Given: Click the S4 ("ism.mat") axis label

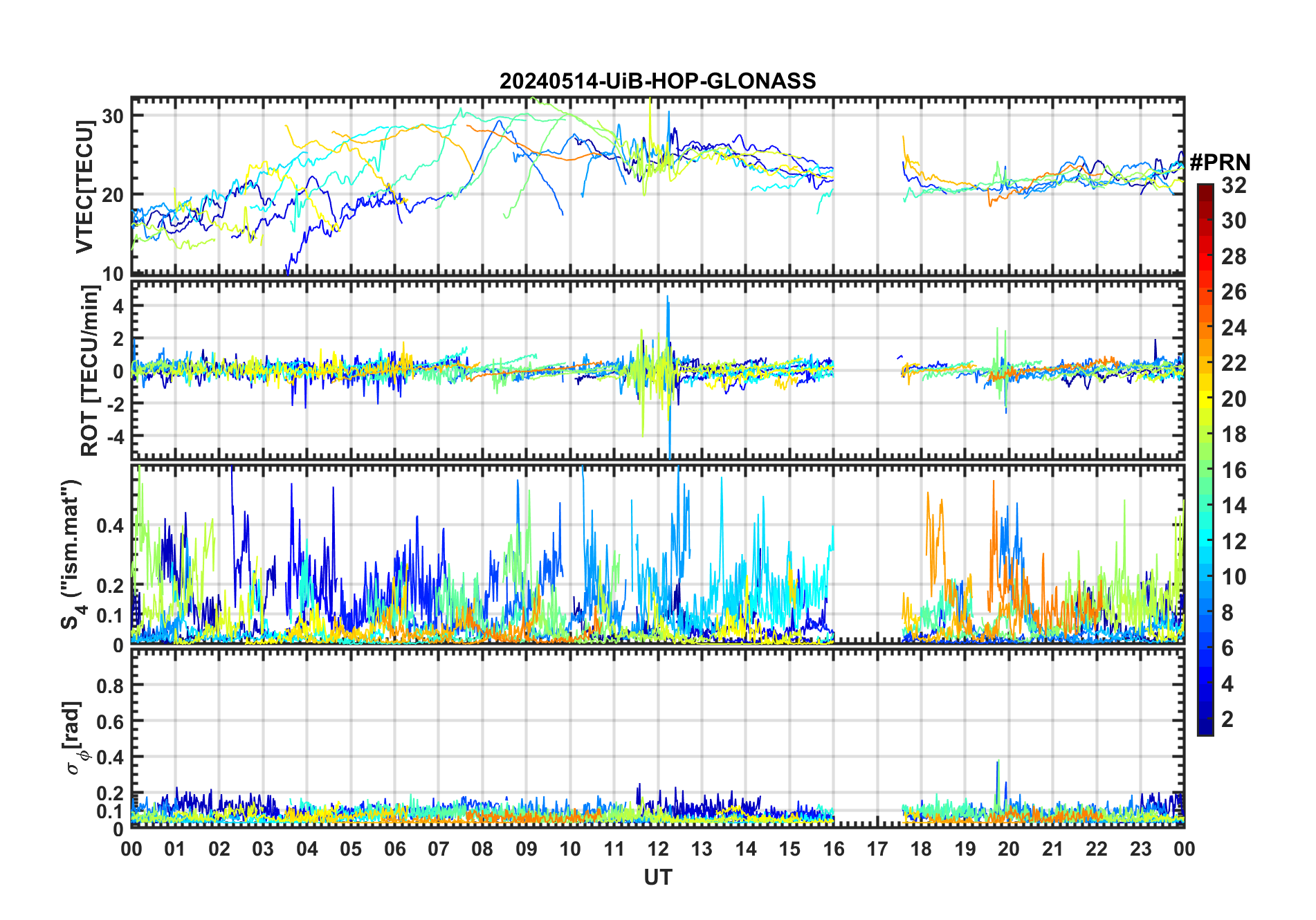Looking at the screenshot, I should tap(73, 554).
